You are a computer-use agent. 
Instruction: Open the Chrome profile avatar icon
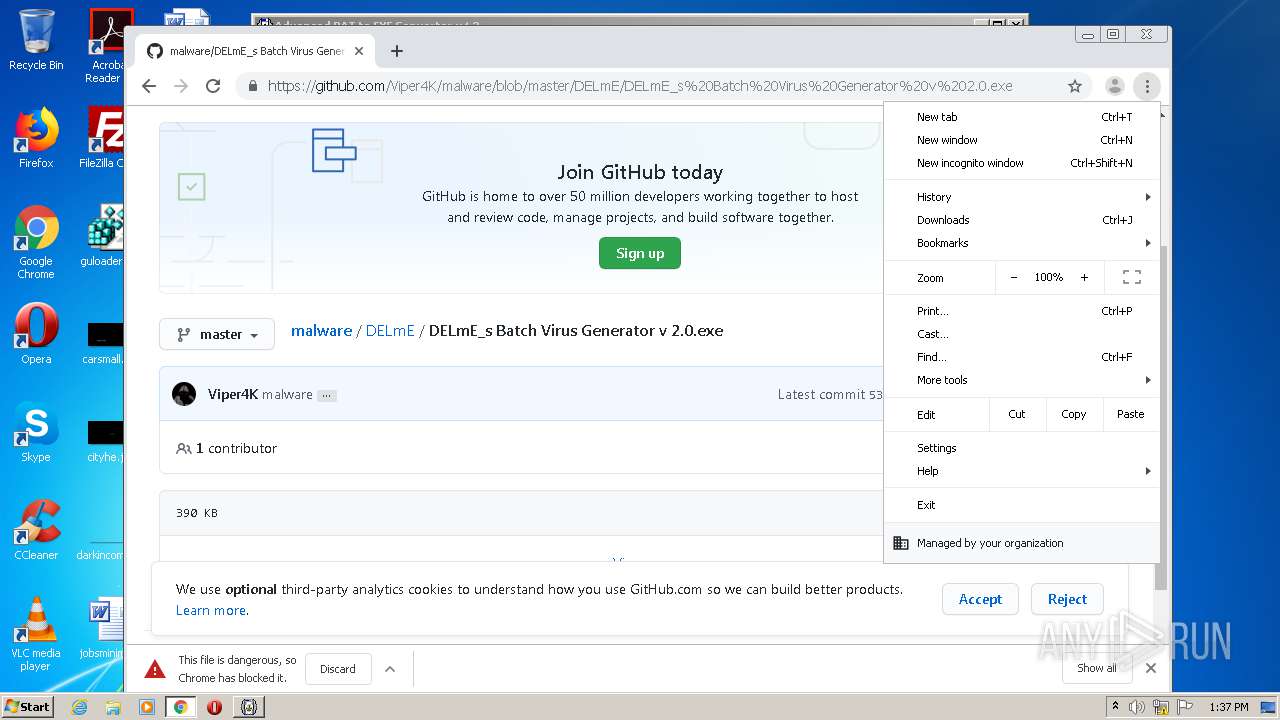pyautogui.click(x=1115, y=86)
